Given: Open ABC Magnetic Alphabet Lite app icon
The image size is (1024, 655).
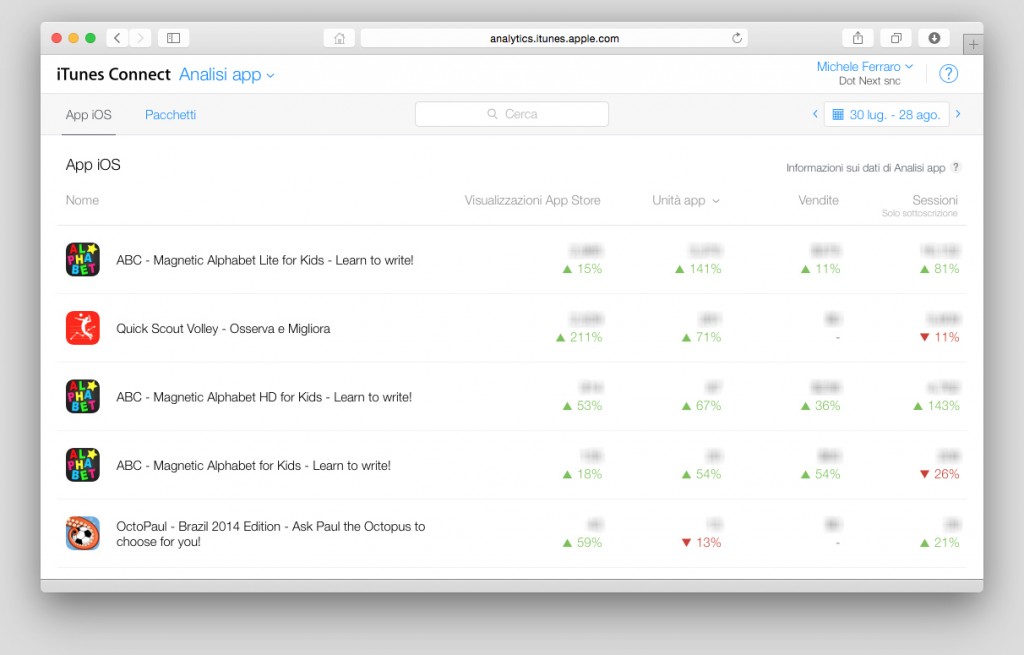Looking at the screenshot, I should tap(83, 259).
